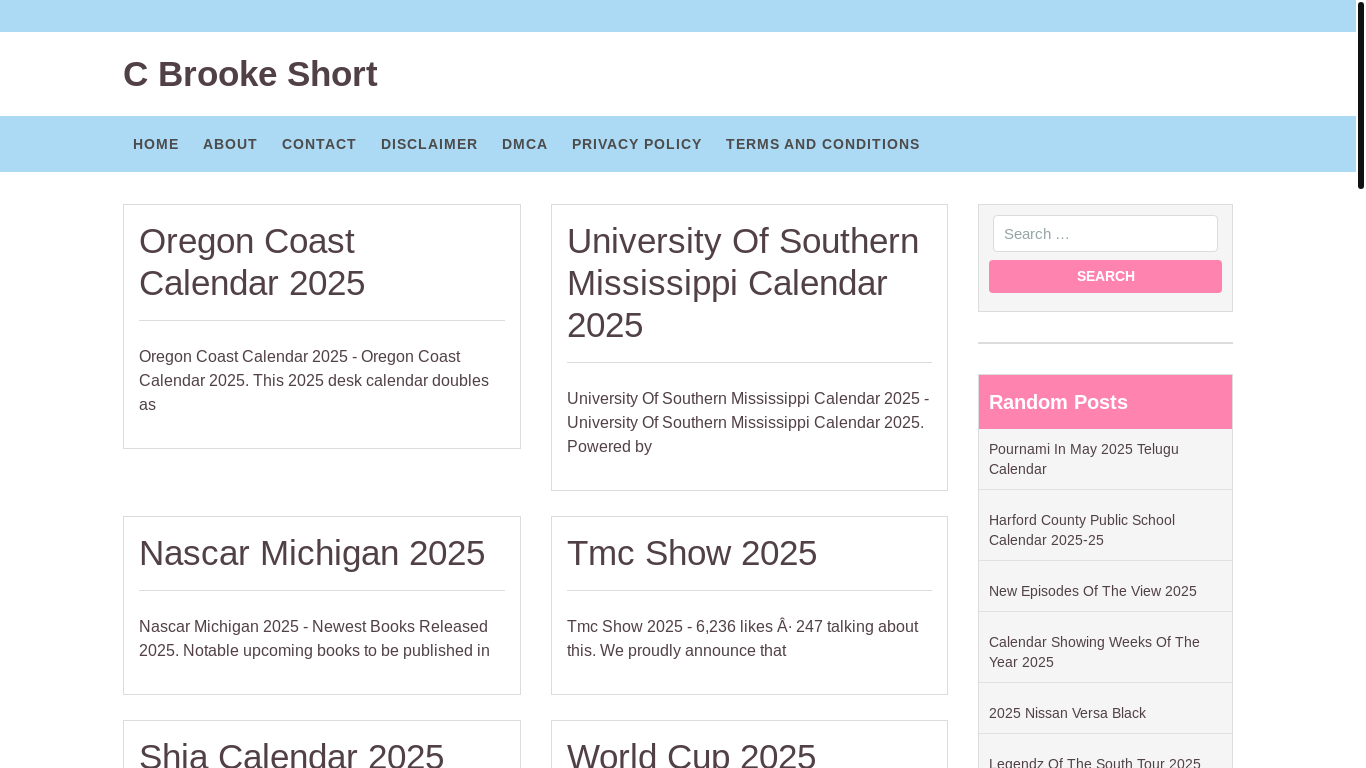Read the Nascar Michigan 2025 article
The height and width of the screenshot is (768, 1366).
coord(312,553)
